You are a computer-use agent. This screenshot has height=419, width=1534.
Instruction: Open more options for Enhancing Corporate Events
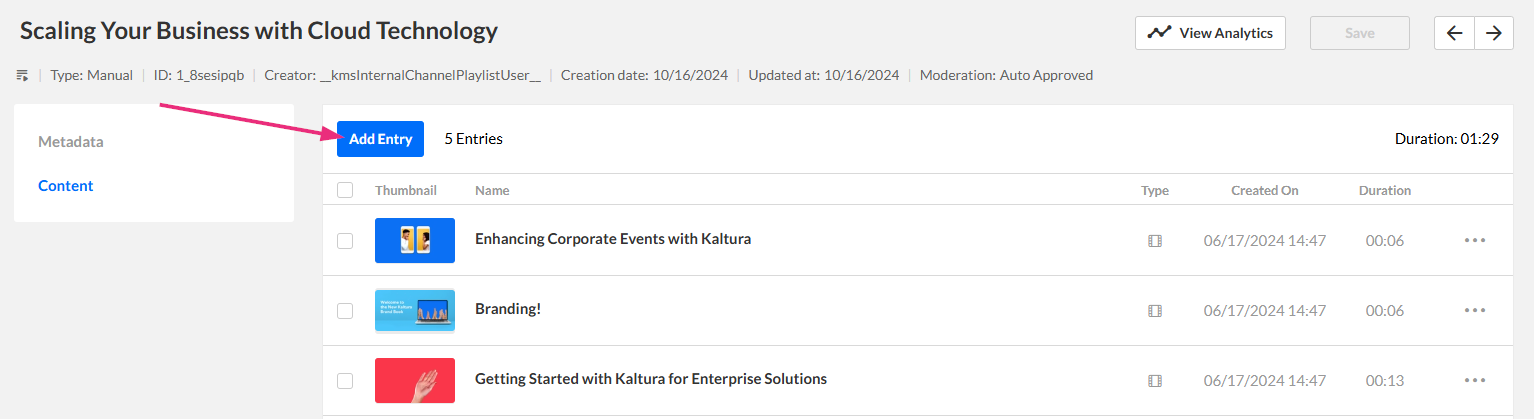pyautogui.click(x=1475, y=240)
